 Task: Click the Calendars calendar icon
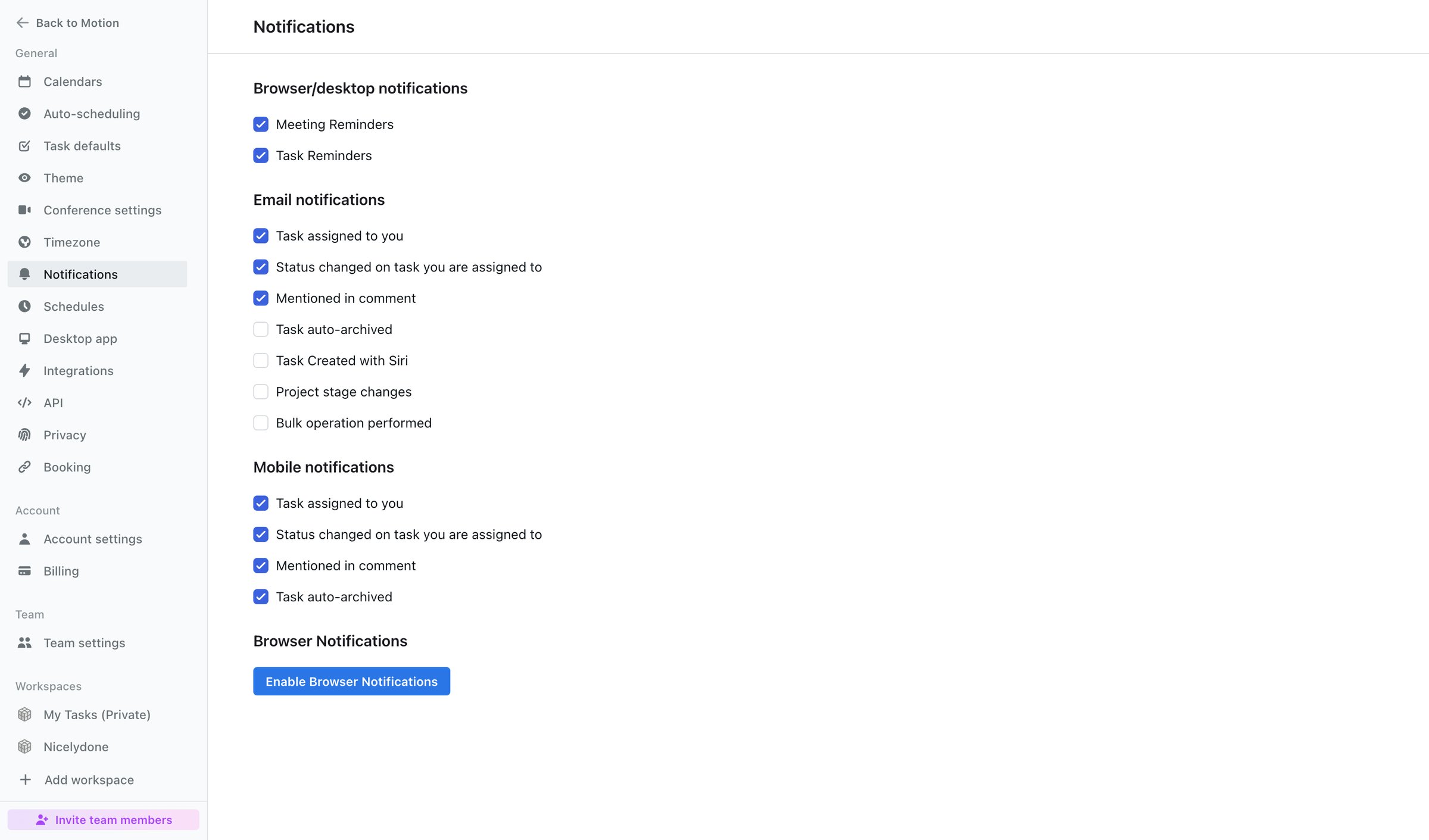click(x=24, y=82)
